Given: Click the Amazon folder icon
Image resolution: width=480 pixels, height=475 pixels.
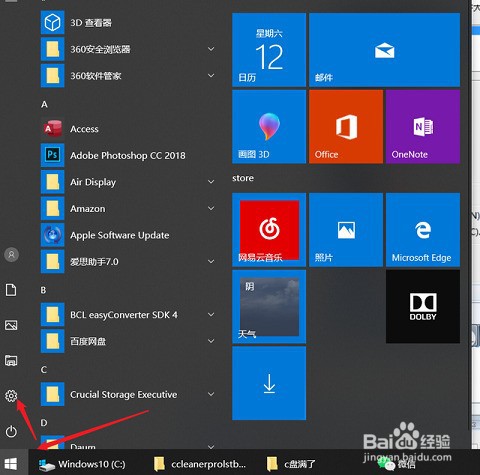Looking at the screenshot, I should click(x=52, y=208).
